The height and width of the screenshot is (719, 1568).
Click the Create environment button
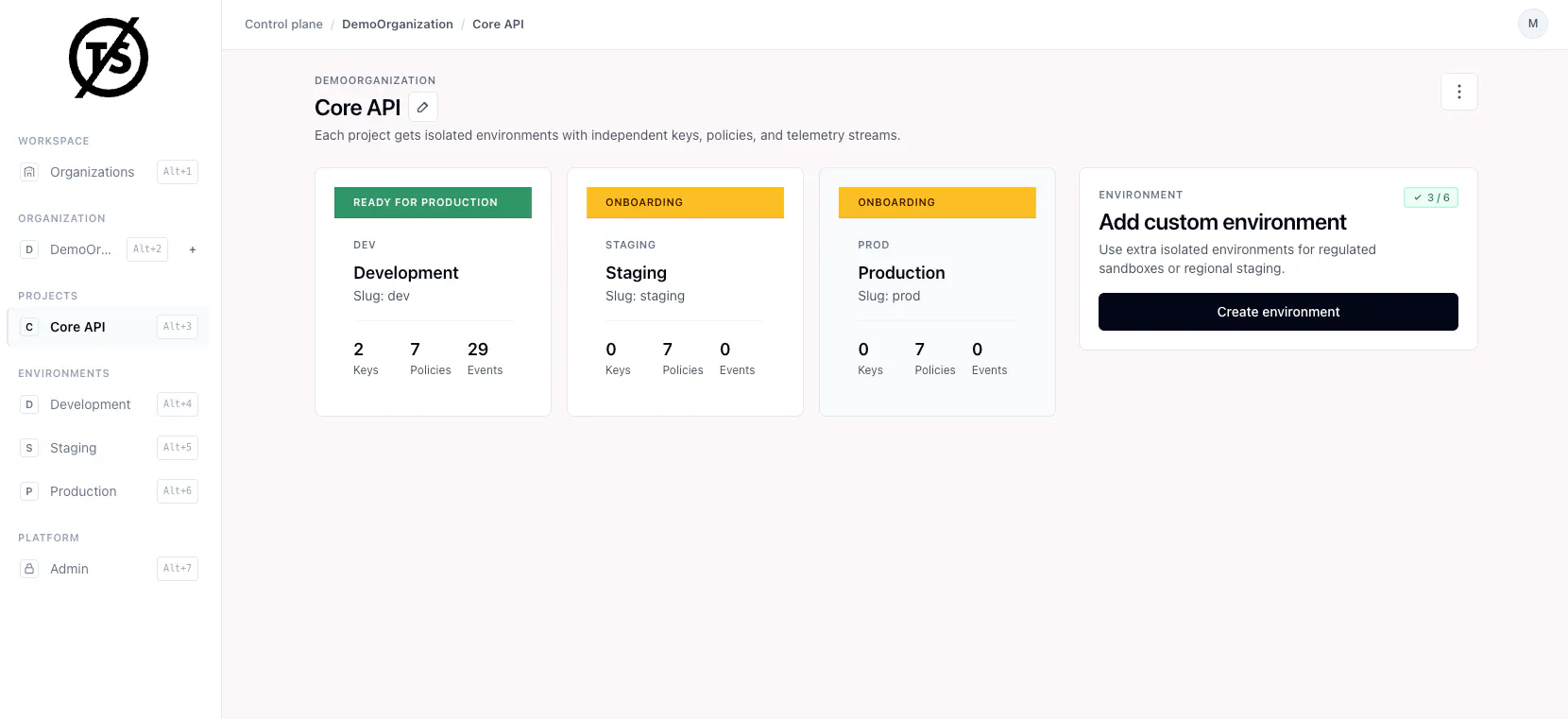tap(1278, 312)
